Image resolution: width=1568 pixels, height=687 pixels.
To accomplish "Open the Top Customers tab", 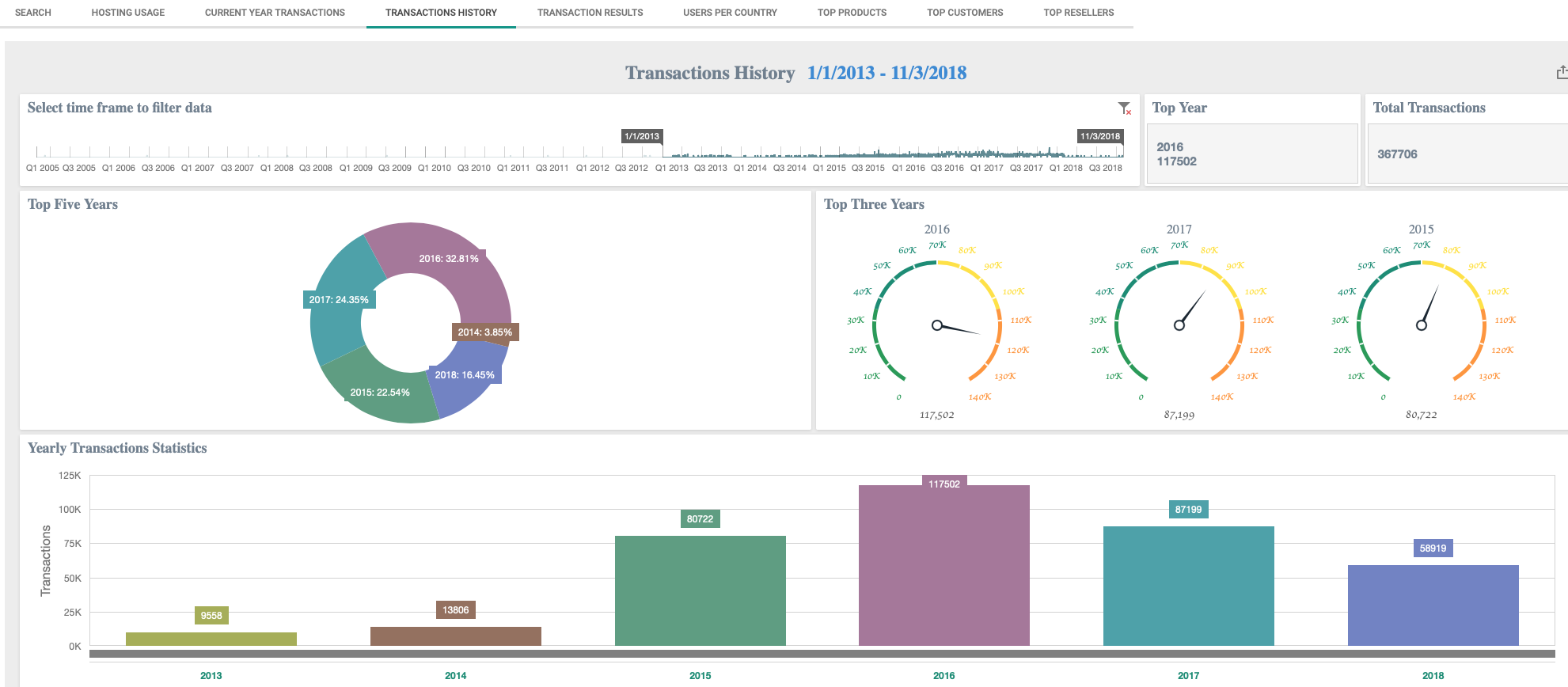I will click(965, 13).
